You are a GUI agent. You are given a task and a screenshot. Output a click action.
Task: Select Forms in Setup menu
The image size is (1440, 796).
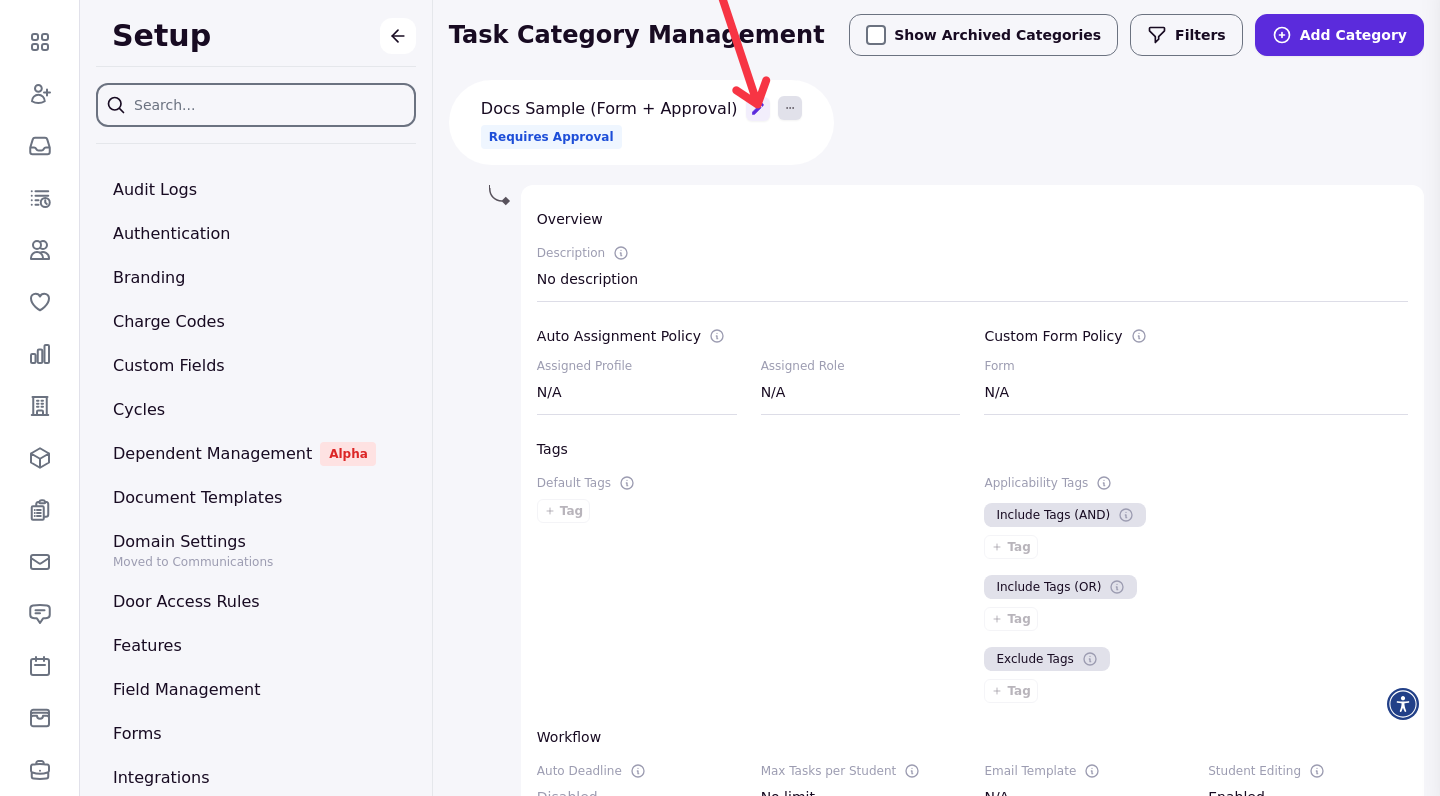coord(137,733)
